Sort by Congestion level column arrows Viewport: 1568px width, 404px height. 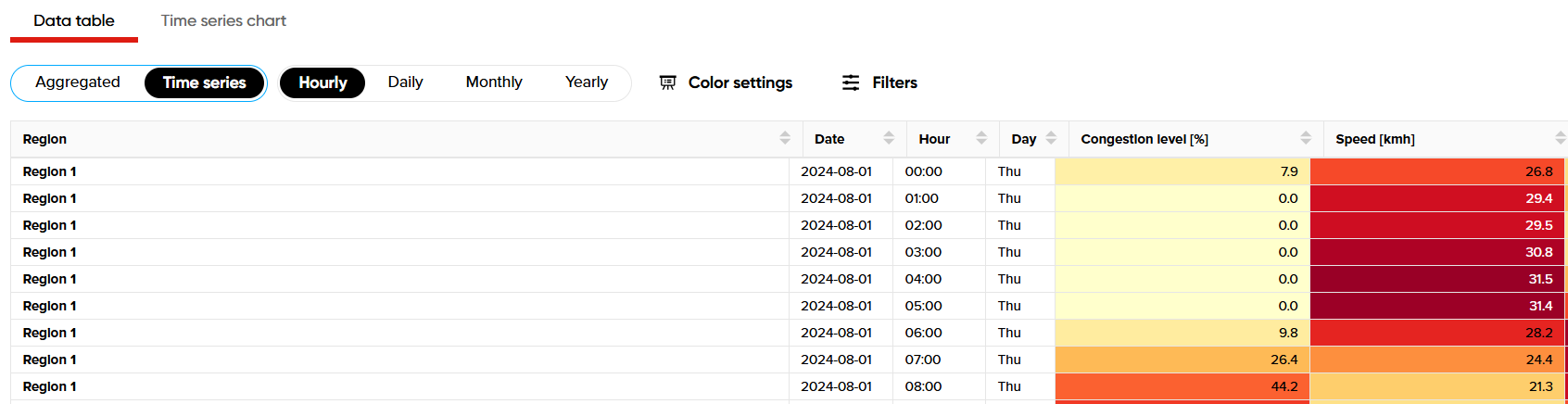1306,138
